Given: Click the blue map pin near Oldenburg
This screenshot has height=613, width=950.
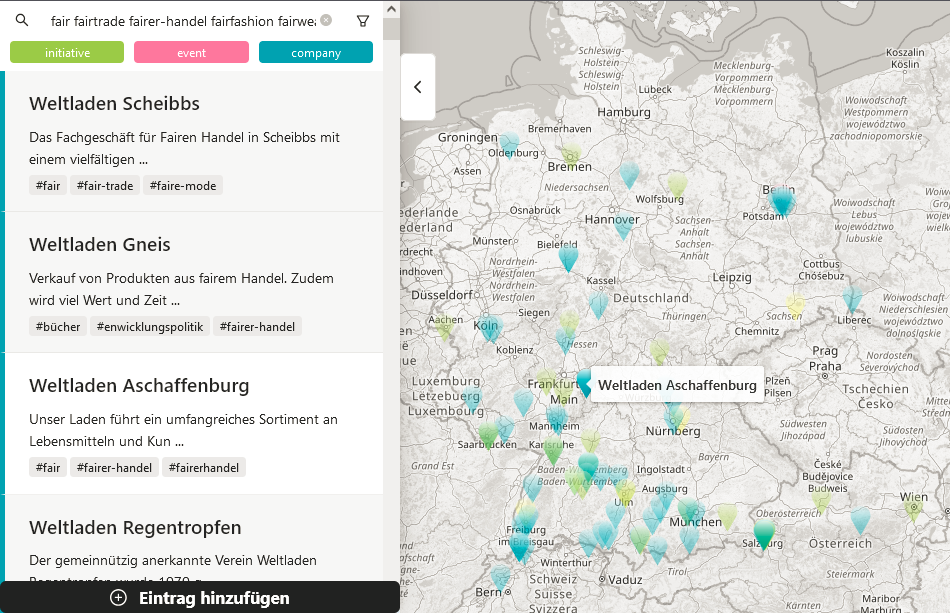Looking at the screenshot, I should coord(509,144).
